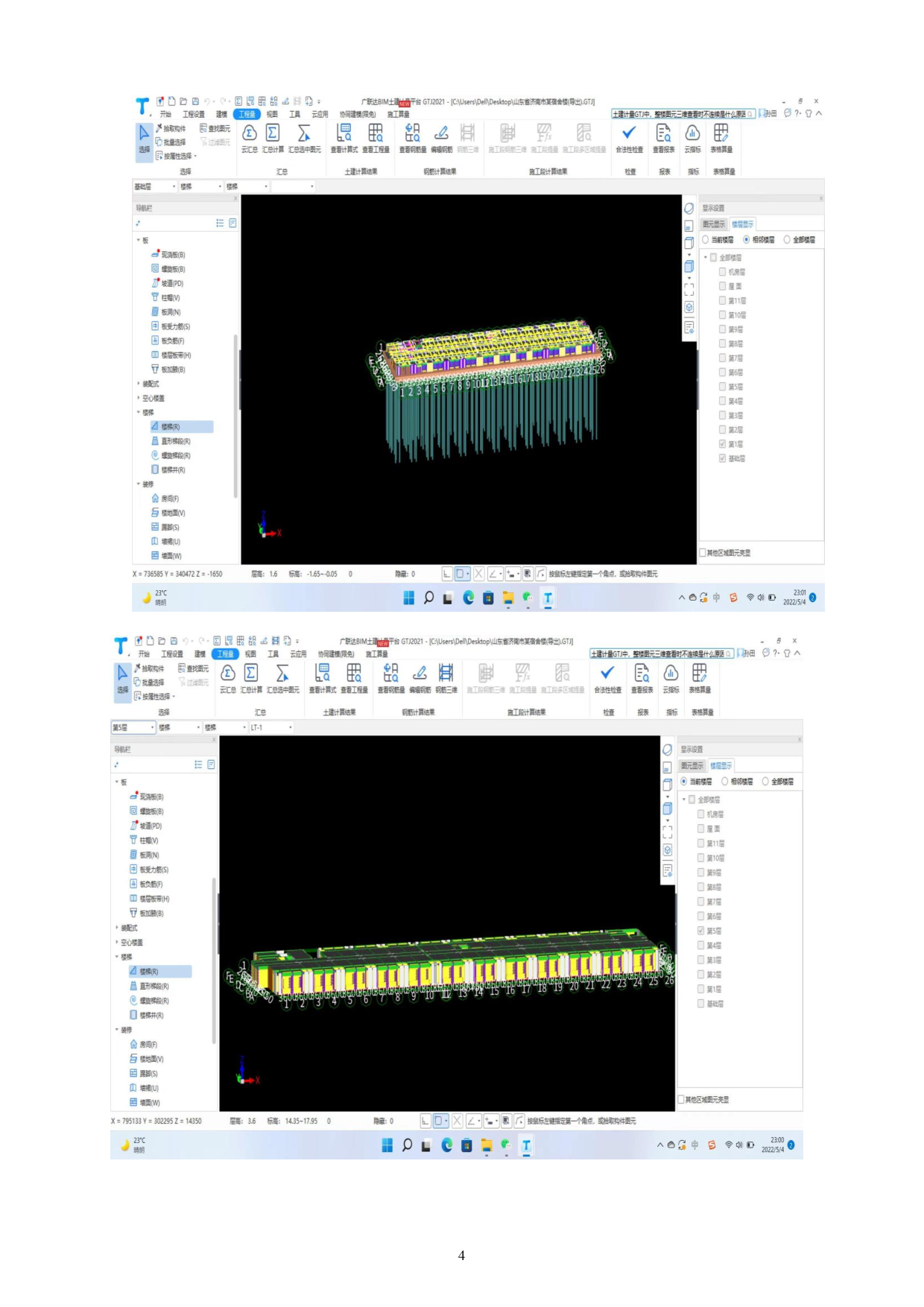
Task: Check the 第2层 checkbox in top window
Action: point(722,430)
